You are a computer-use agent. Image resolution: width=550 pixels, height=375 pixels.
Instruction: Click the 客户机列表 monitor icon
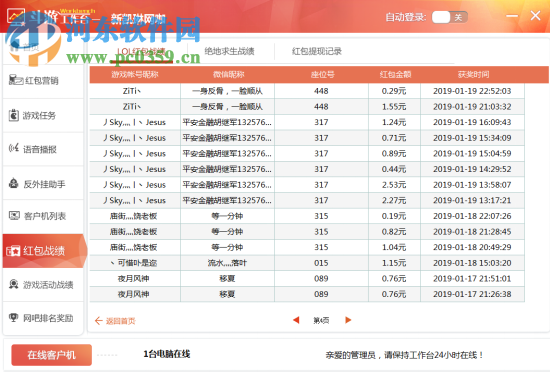point(14,215)
